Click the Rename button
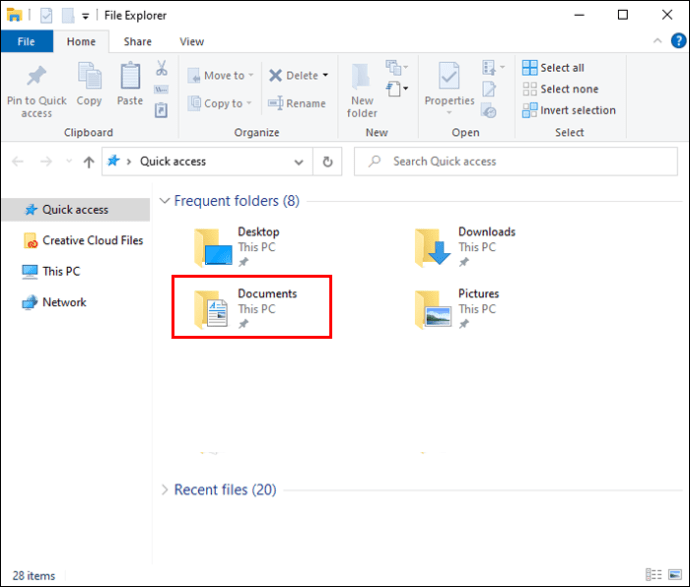The image size is (690, 587). 297,103
